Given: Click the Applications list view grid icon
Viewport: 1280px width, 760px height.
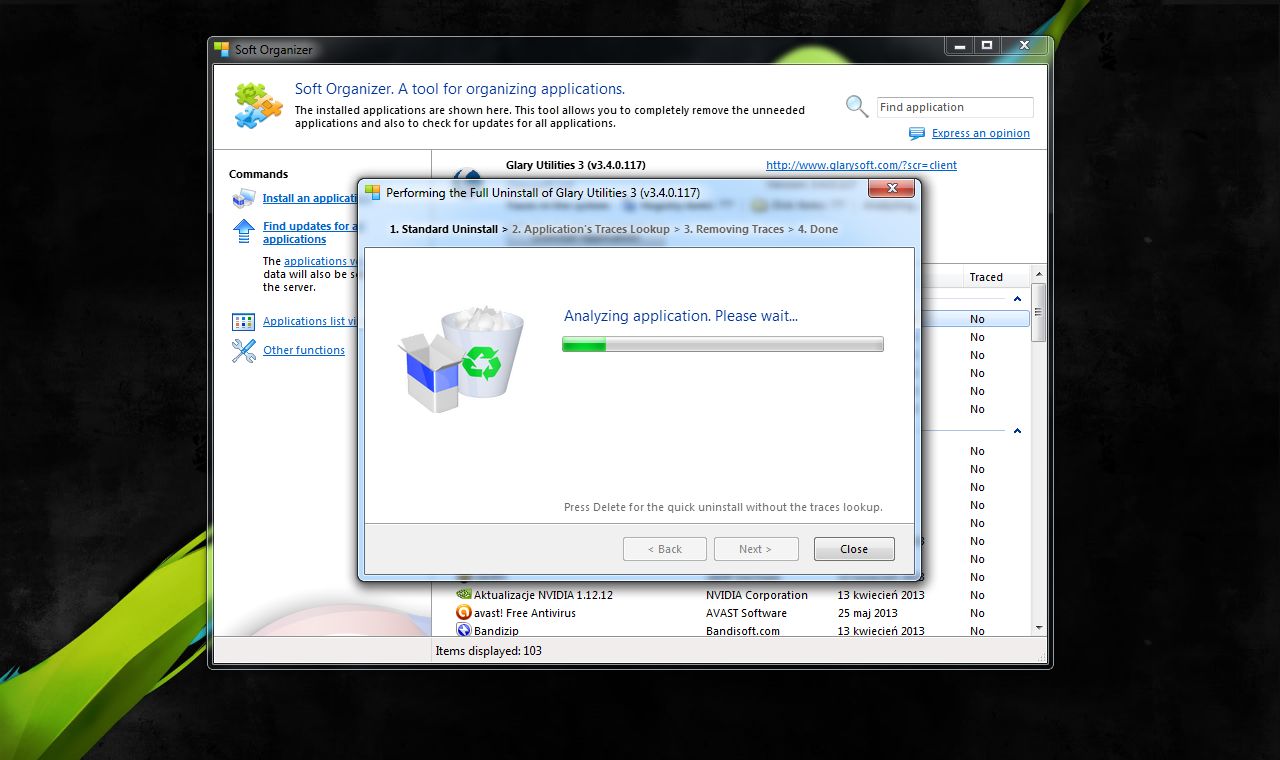Looking at the screenshot, I should (x=244, y=322).
